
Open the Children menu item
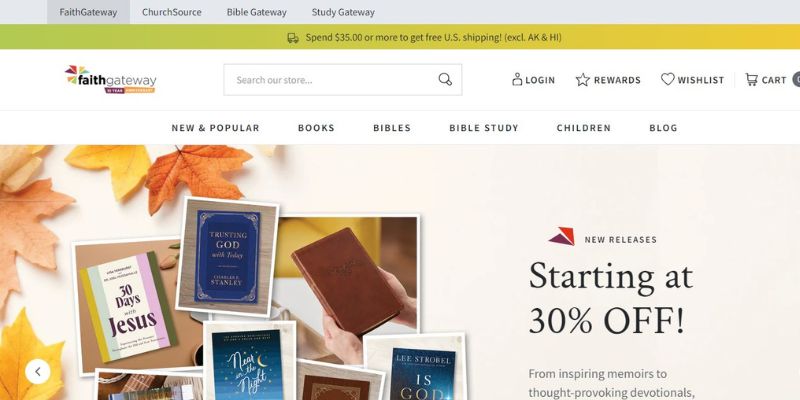(x=584, y=128)
